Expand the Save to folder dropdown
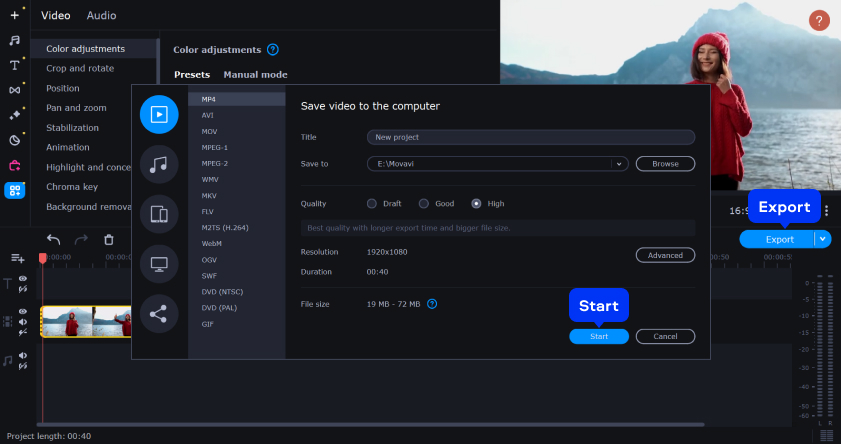This screenshot has height=444, width=841. point(619,164)
